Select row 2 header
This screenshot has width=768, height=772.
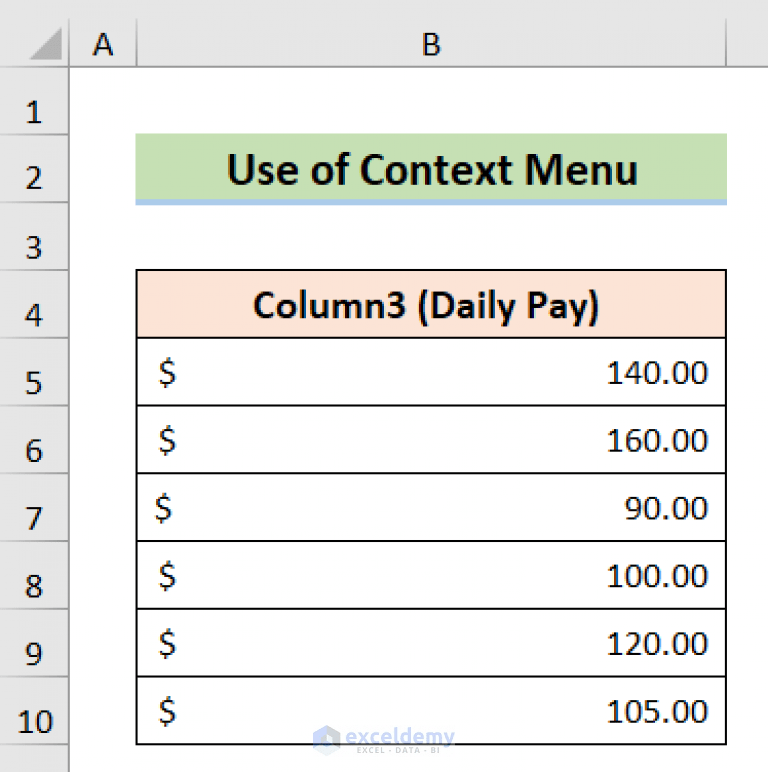pos(34,169)
